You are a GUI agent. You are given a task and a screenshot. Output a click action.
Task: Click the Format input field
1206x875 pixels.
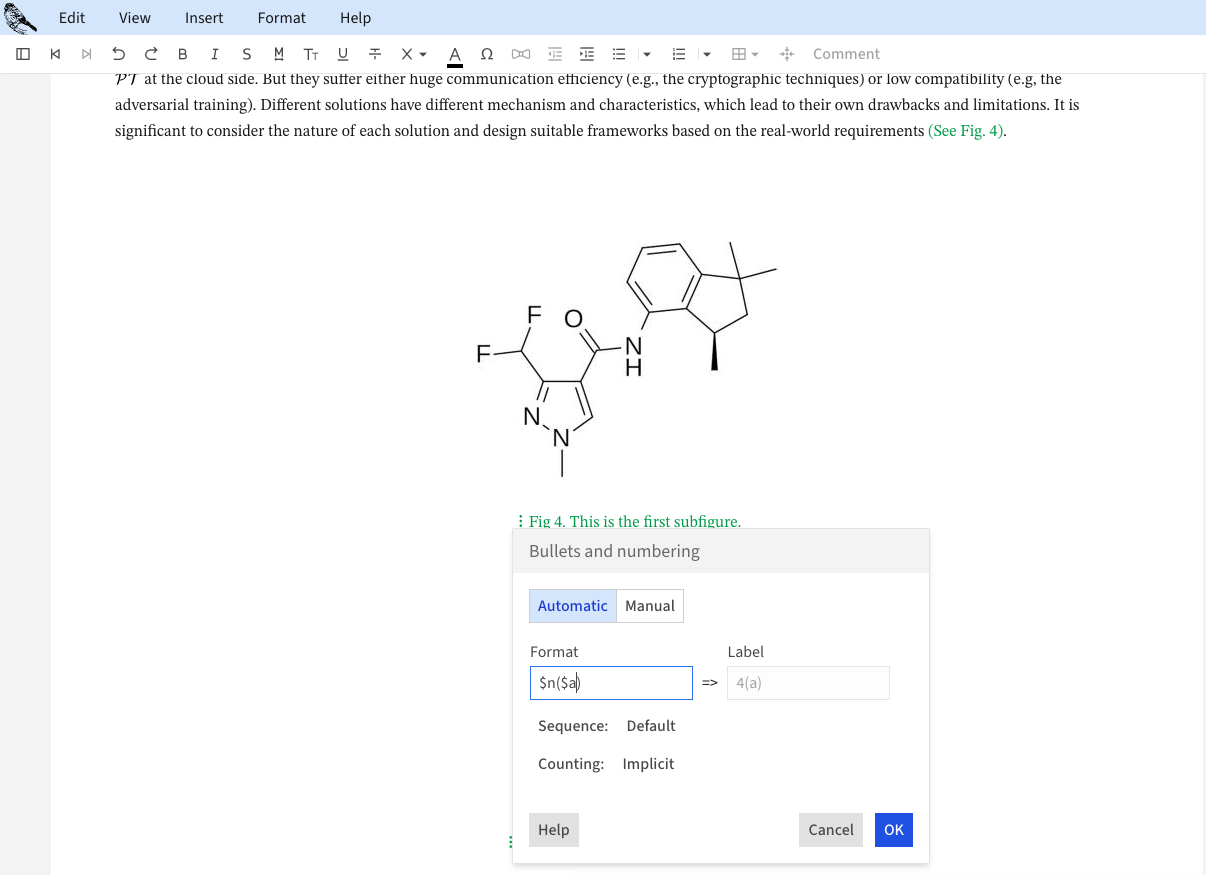611,683
